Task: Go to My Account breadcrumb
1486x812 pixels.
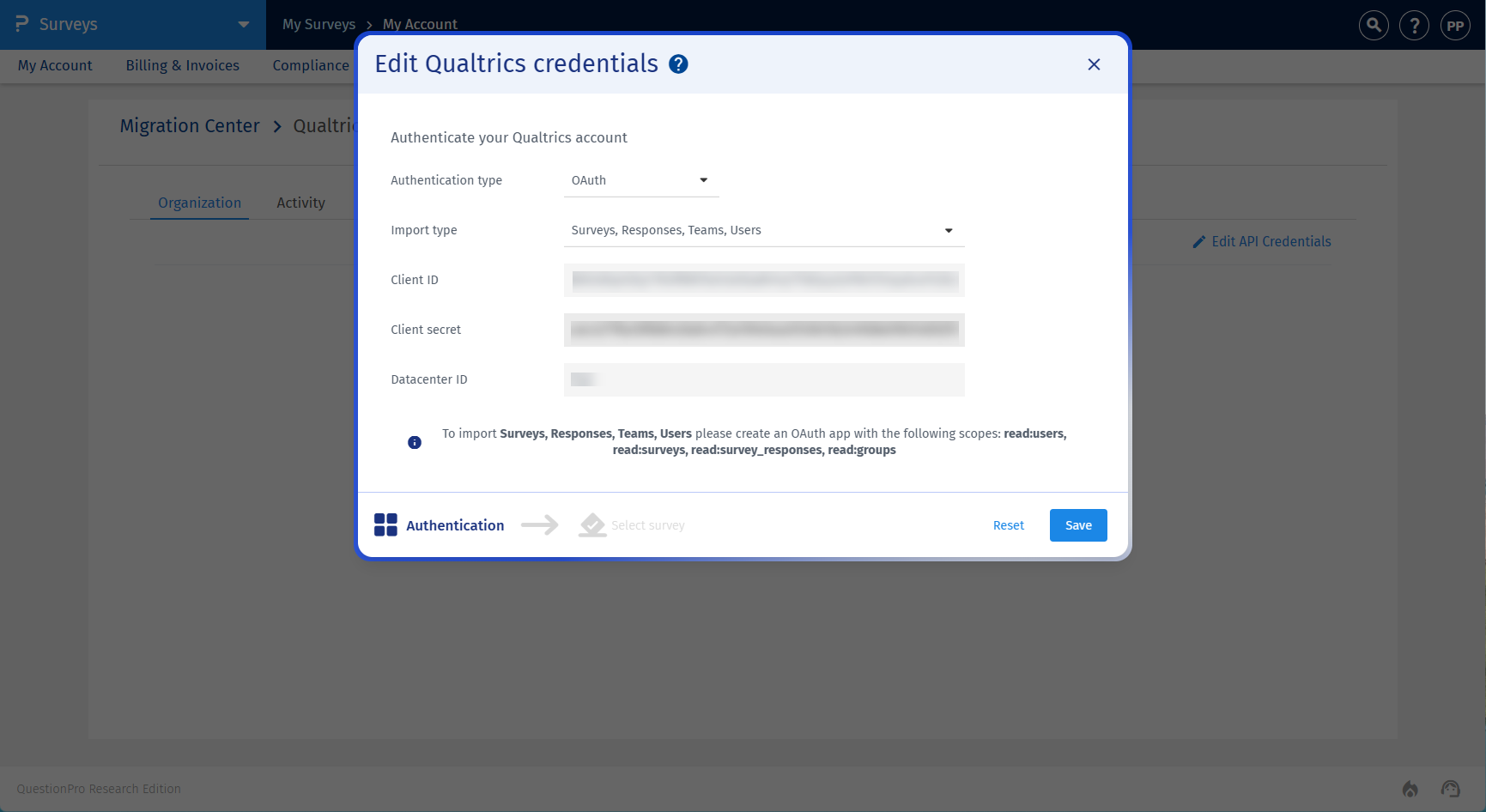Action: 420,24
